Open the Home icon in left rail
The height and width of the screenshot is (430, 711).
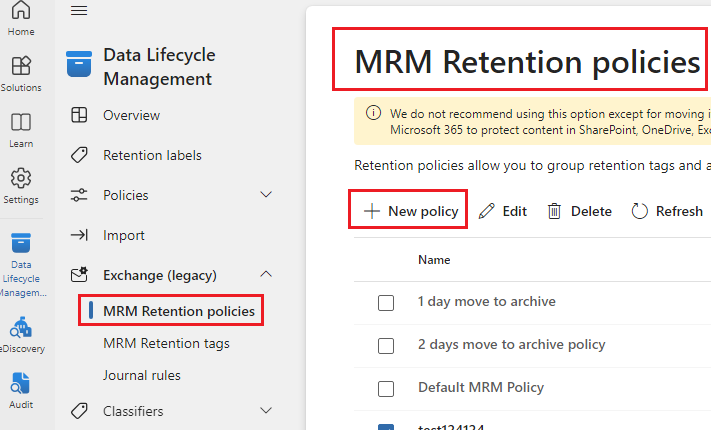(21, 10)
